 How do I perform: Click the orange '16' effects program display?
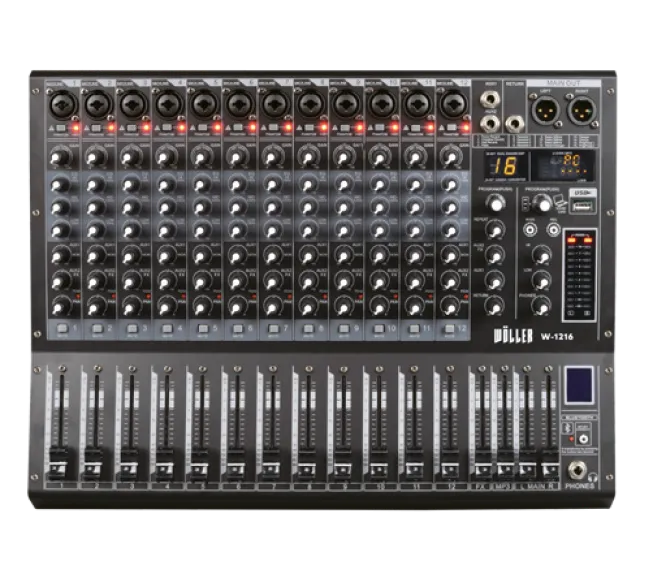[506, 167]
